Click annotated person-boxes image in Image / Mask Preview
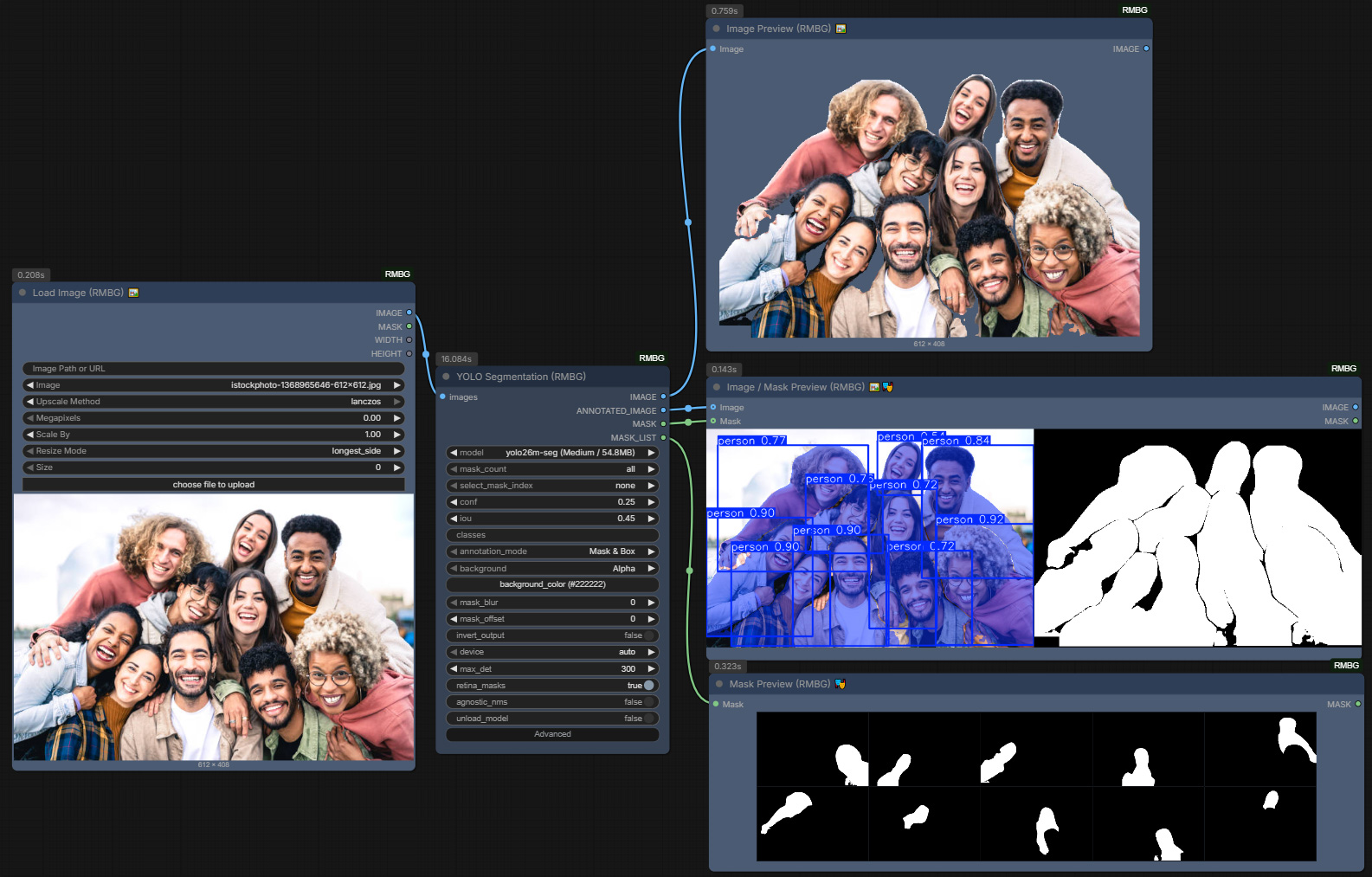Image resolution: width=1372 pixels, height=877 pixels. pyautogui.click(x=870, y=538)
